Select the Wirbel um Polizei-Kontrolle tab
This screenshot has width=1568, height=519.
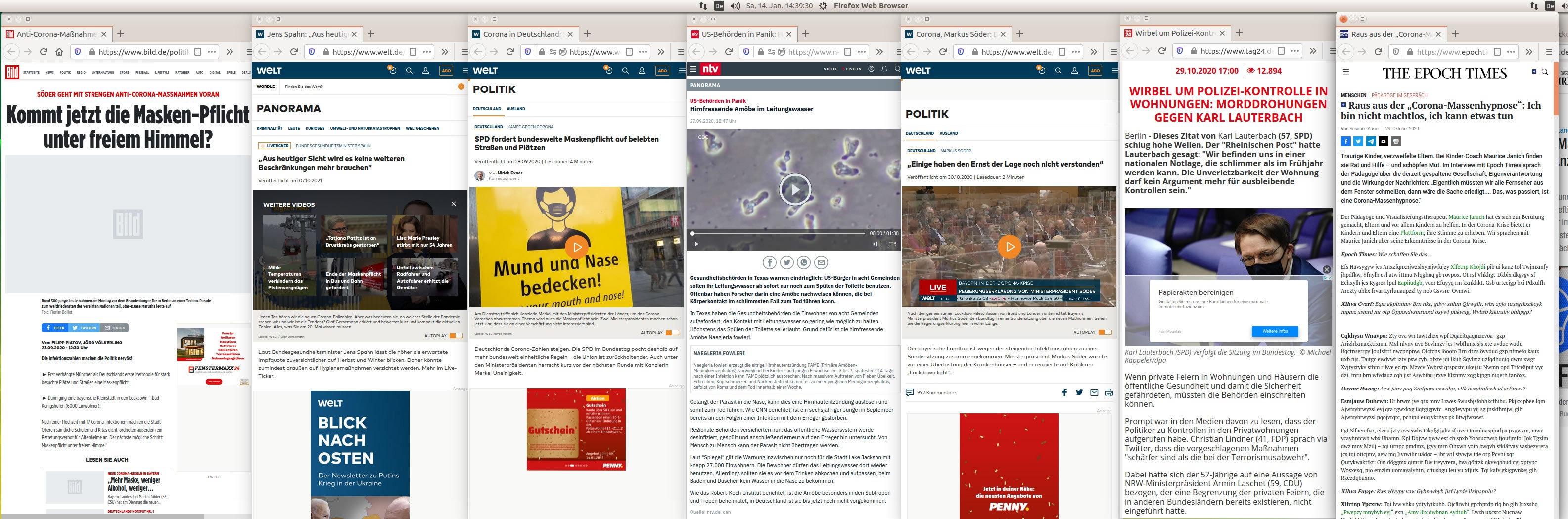point(1175,34)
